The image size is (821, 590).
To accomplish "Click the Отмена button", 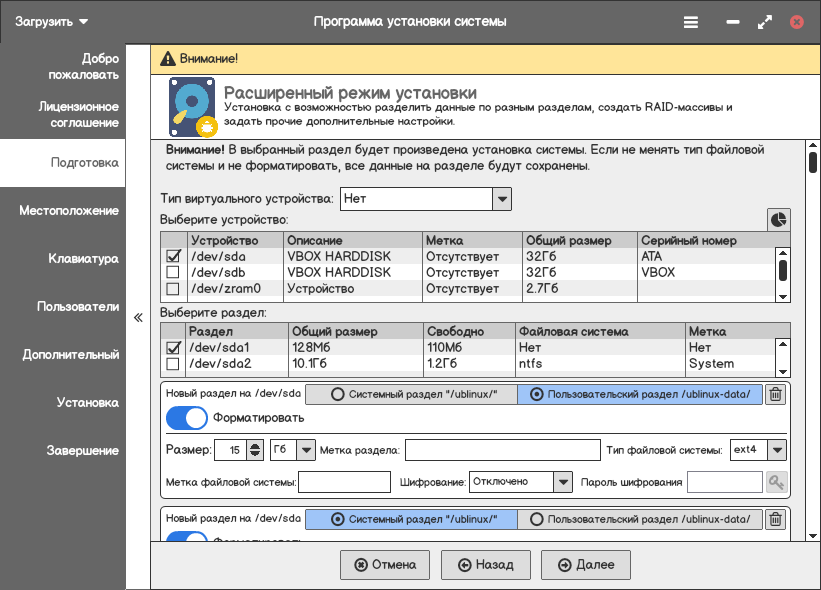I will coord(385,565).
